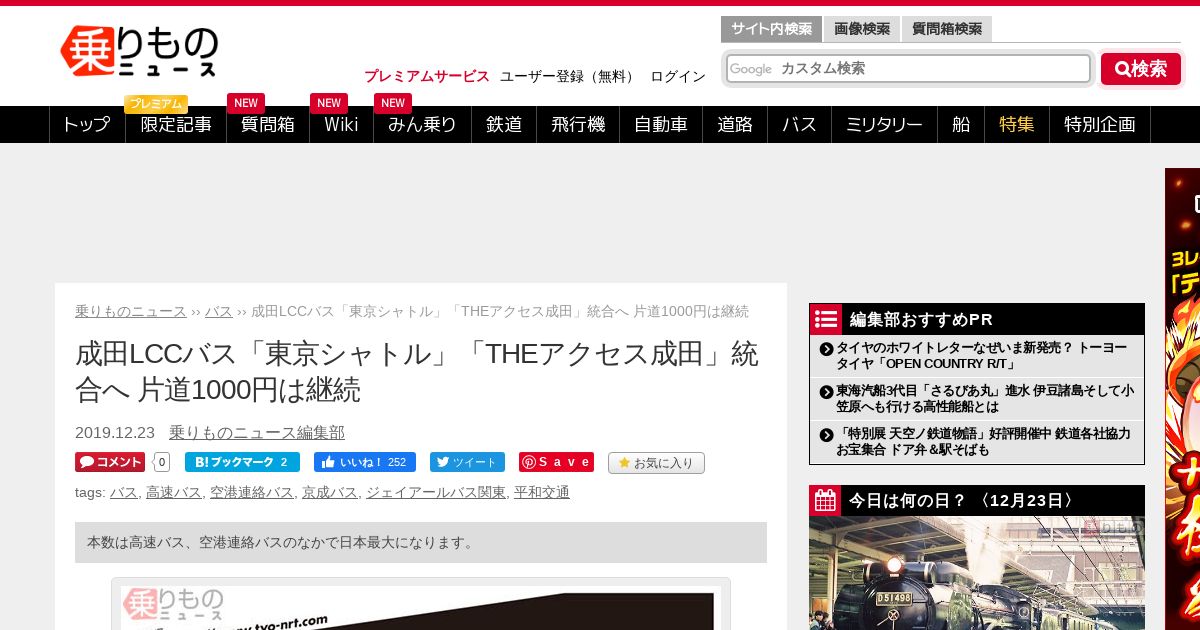Open the ジェイアールバス関東 tag link
The width and height of the screenshot is (1200, 630).
pos(436,492)
